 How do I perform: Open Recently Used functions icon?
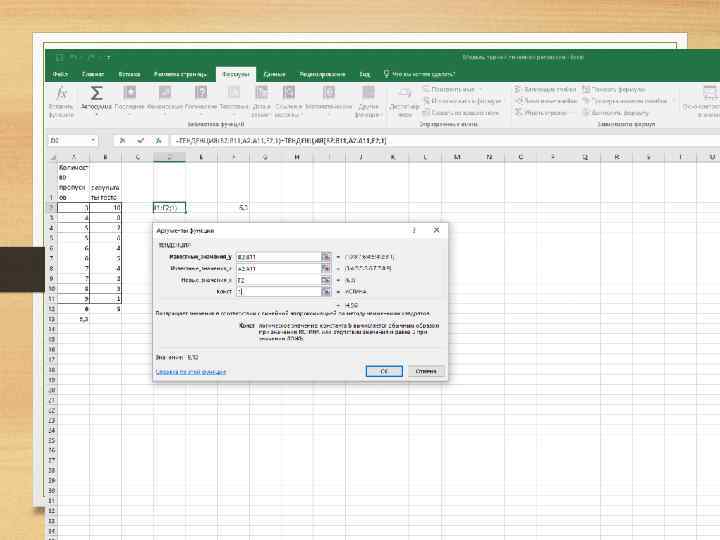pyautogui.click(x=130, y=93)
